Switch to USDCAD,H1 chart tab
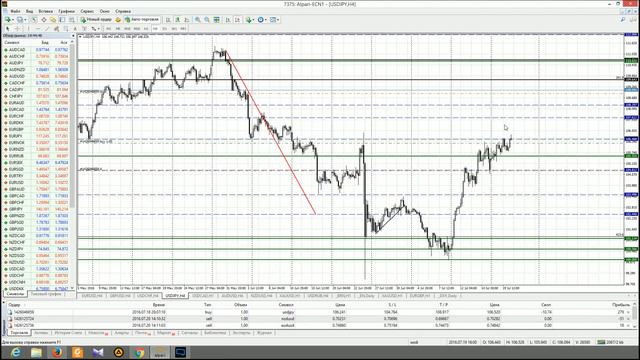Screen dimensions: 640x360 pos(203,296)
